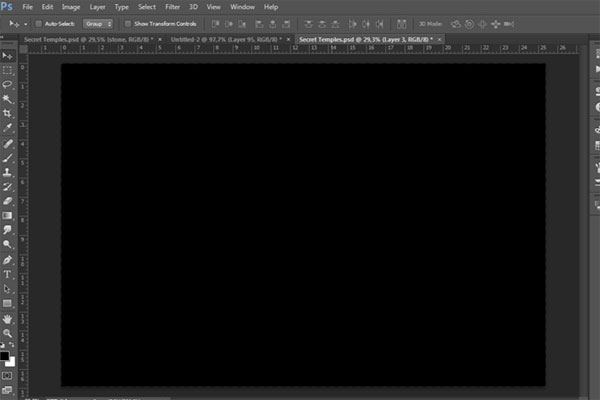This screenshot has height=400, width=600.
Task: Select the Rectangular Marquee tool
Action: [8, 71]
